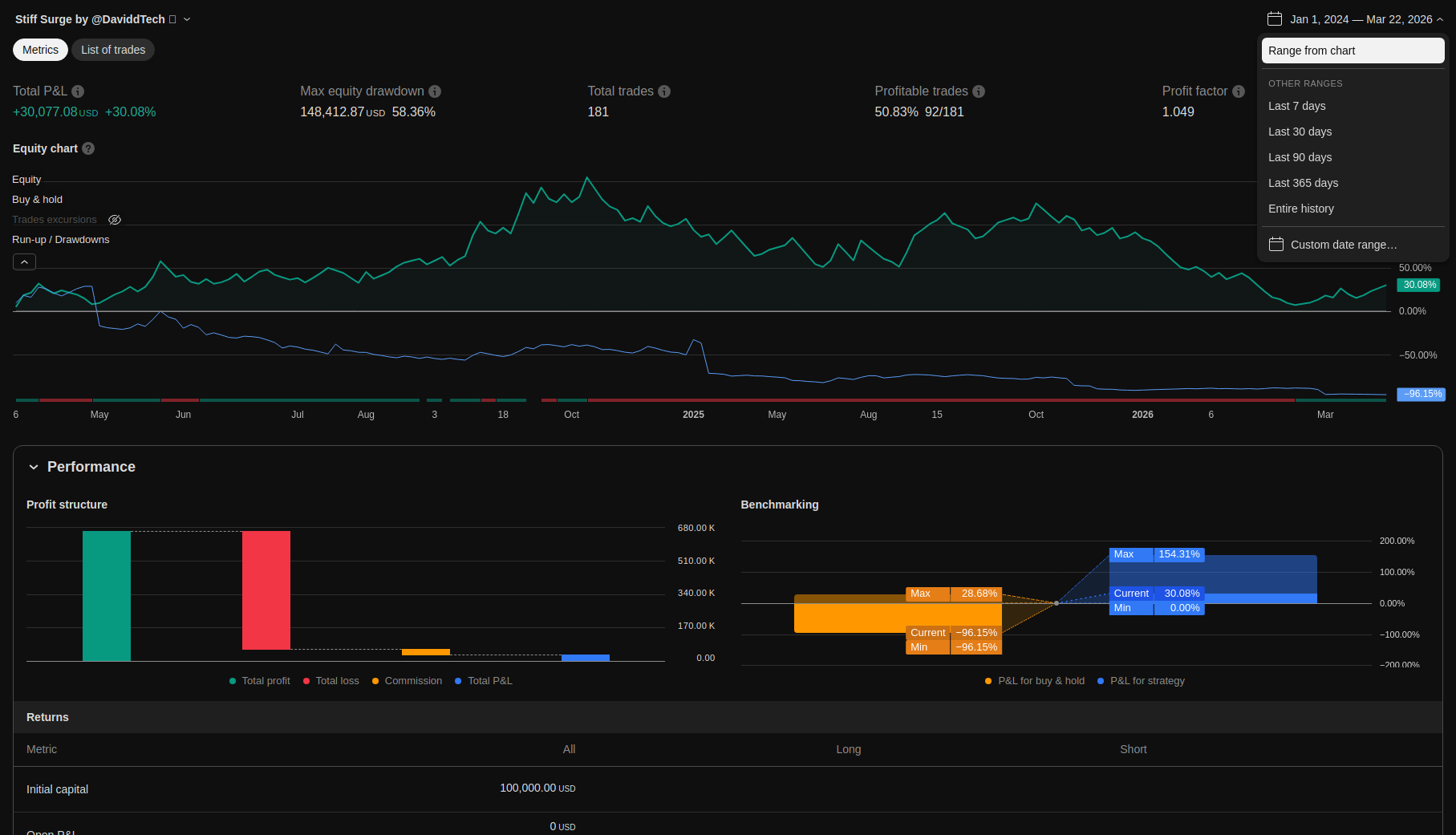Collapse the Performance section
The height and width of the screenshot is (835, 1456).
[x=34, y=467]
